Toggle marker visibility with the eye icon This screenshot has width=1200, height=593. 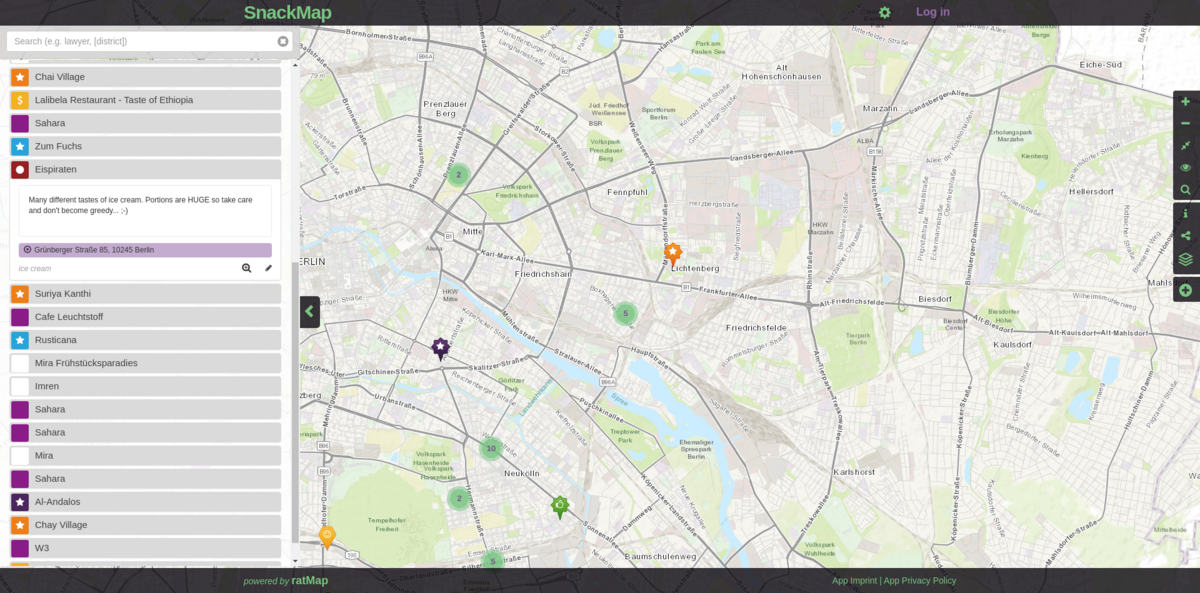[1185, 167]
